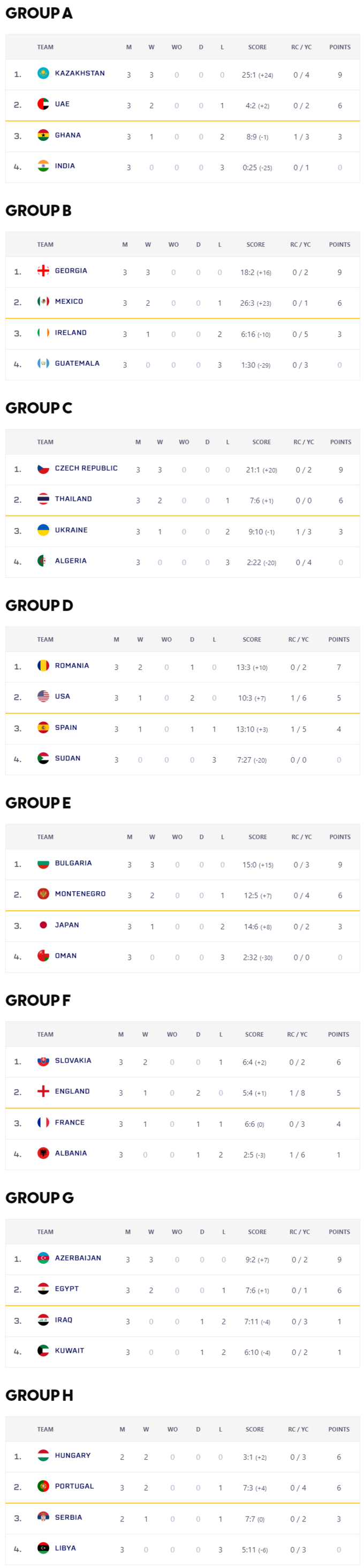Viewport: 364px width, 1568px height.
Task: Open the Hungary team link
Action: 72,1456
